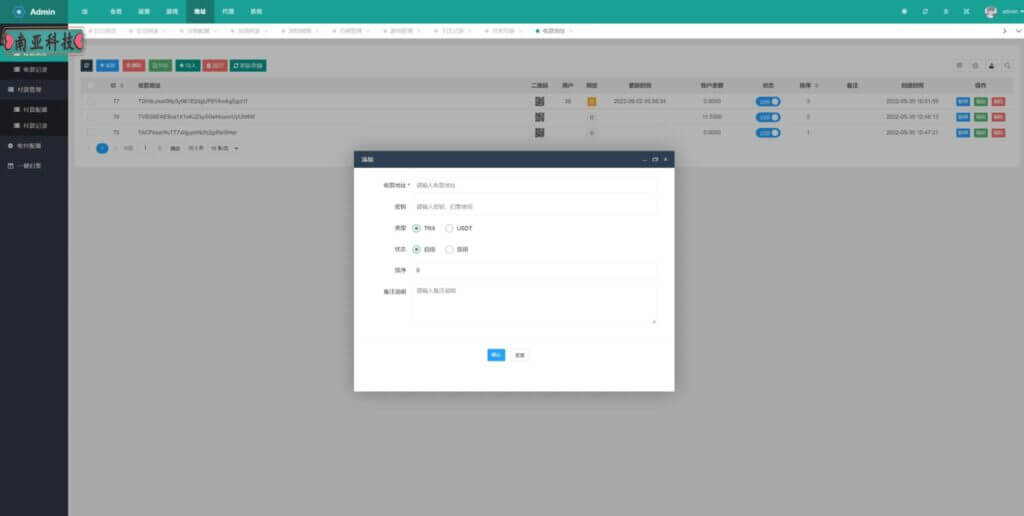
Task: Click the white reset button in dialog
Action: point(519,355)
